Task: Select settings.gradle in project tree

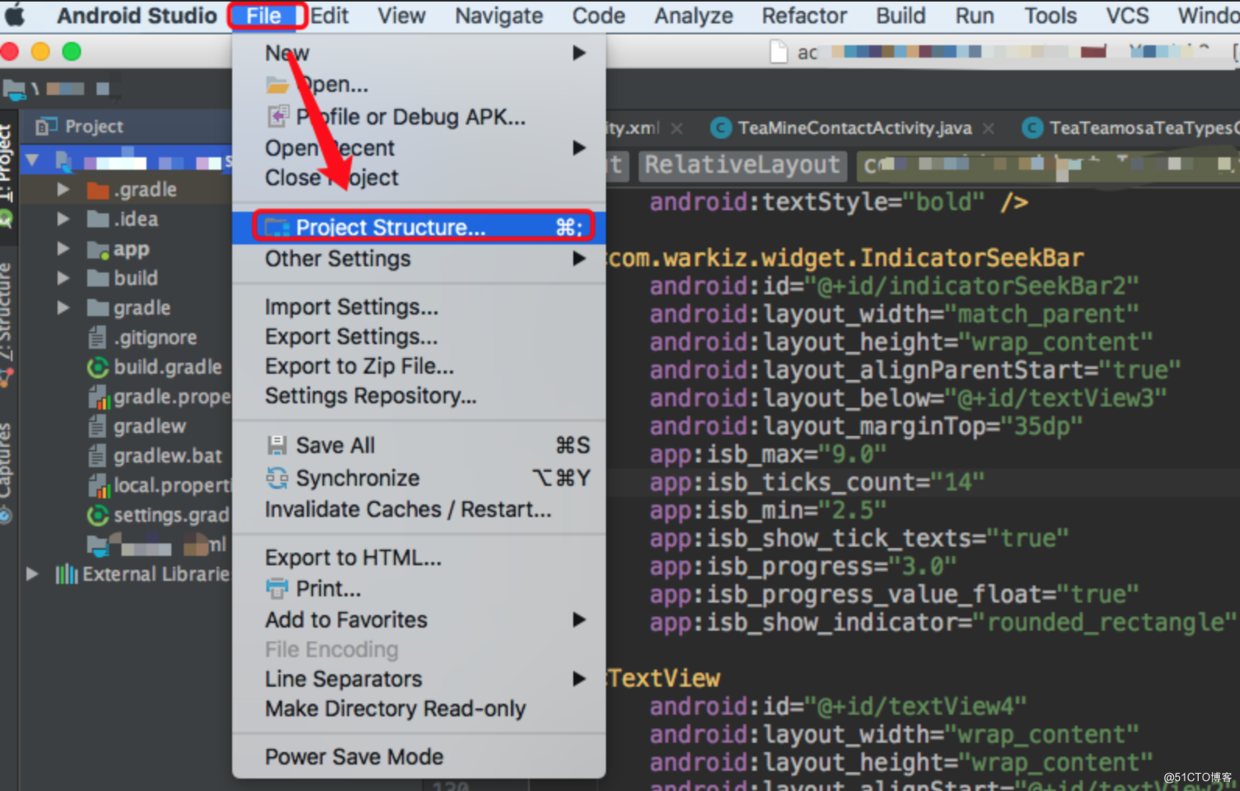Action: (x=171, y=516)
